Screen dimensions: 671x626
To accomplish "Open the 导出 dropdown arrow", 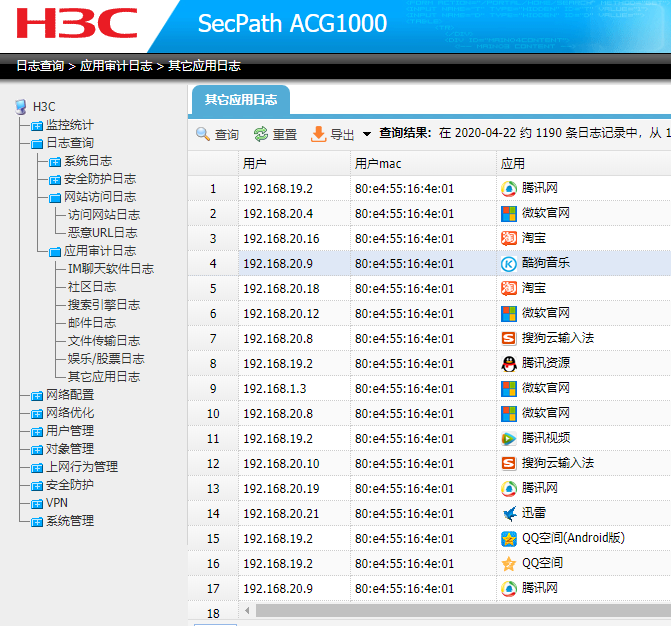I will 367,134.
